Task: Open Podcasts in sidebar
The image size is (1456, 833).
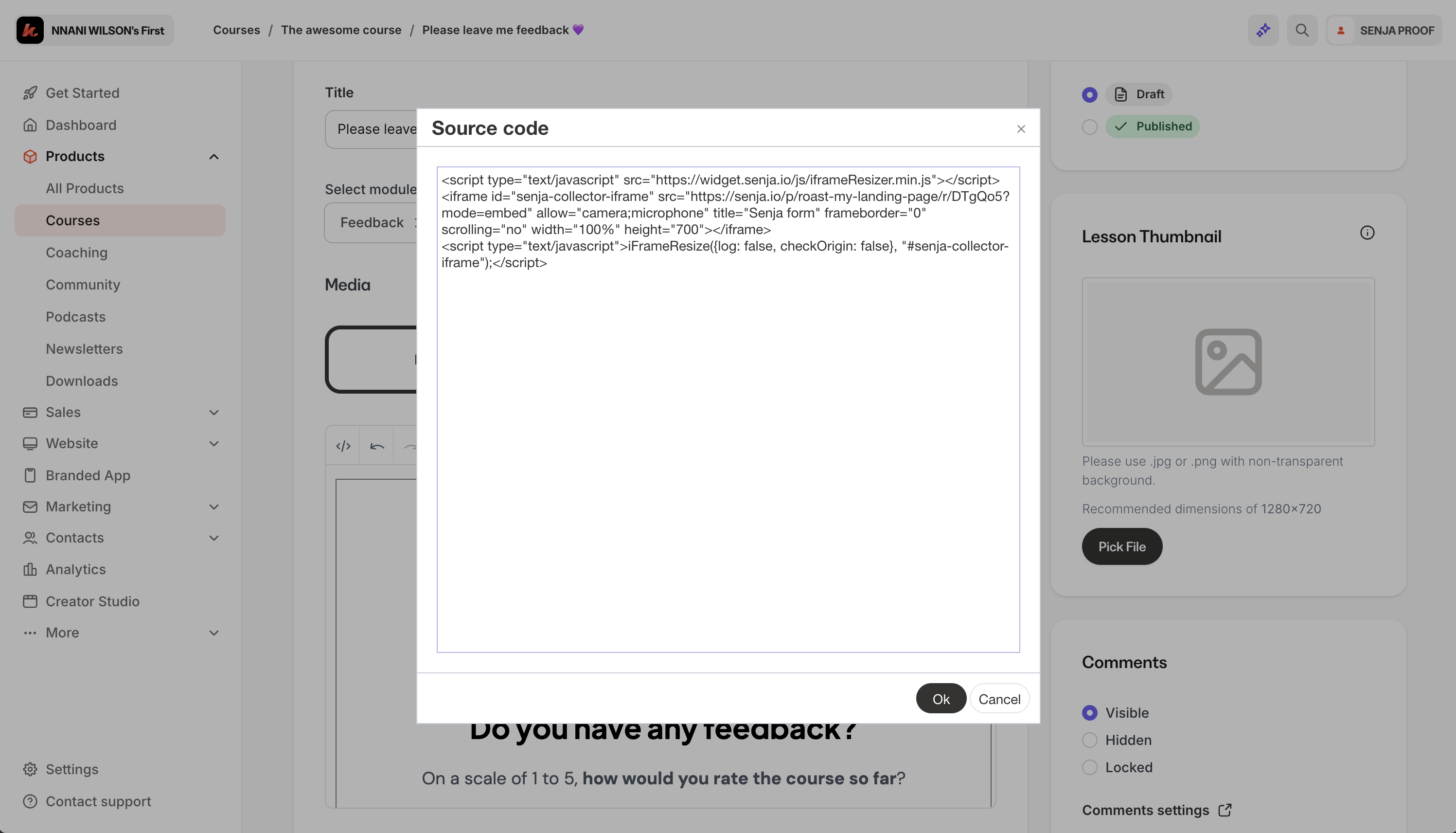Action: click(x=75, y=316)
